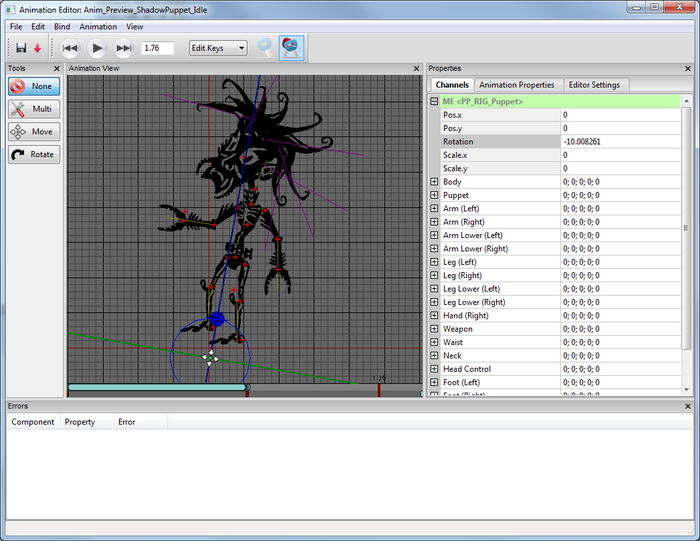This screenshot has width=700, height=541.
Task: Select the Multi tool
Action: coord(34,109)
